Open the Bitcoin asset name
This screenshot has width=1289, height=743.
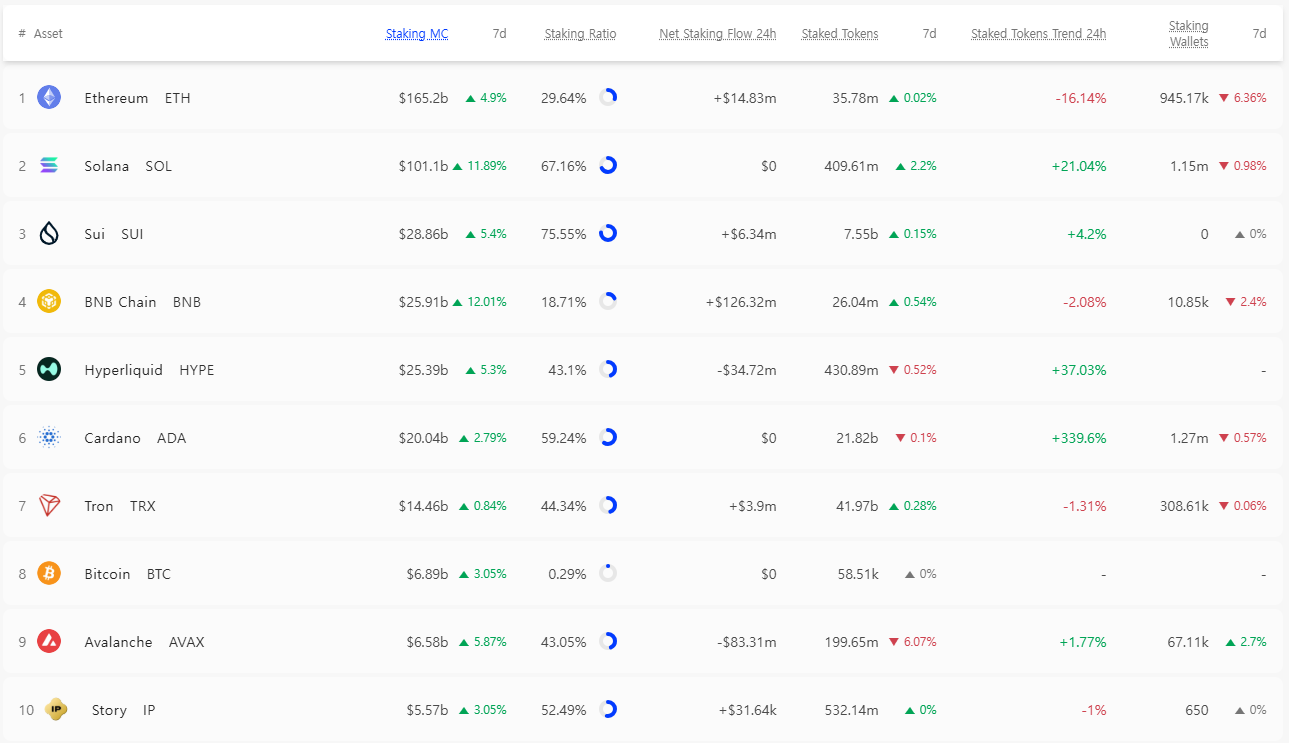tap(108, 574)
